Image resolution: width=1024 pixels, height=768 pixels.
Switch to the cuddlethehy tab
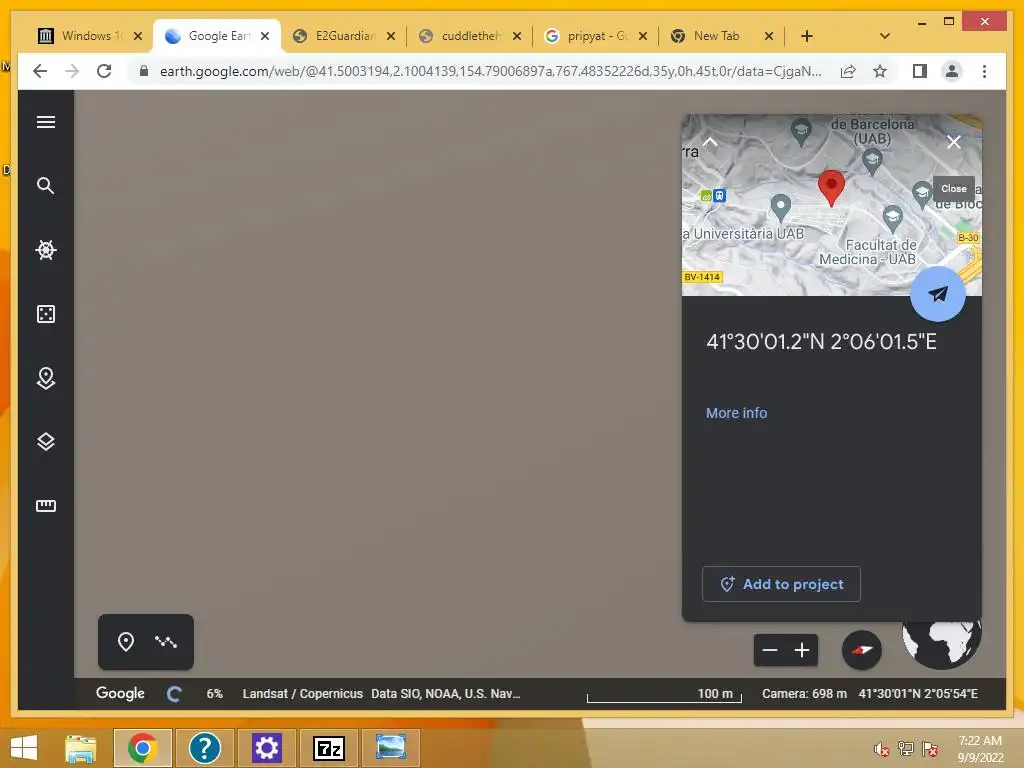point(470,36)
